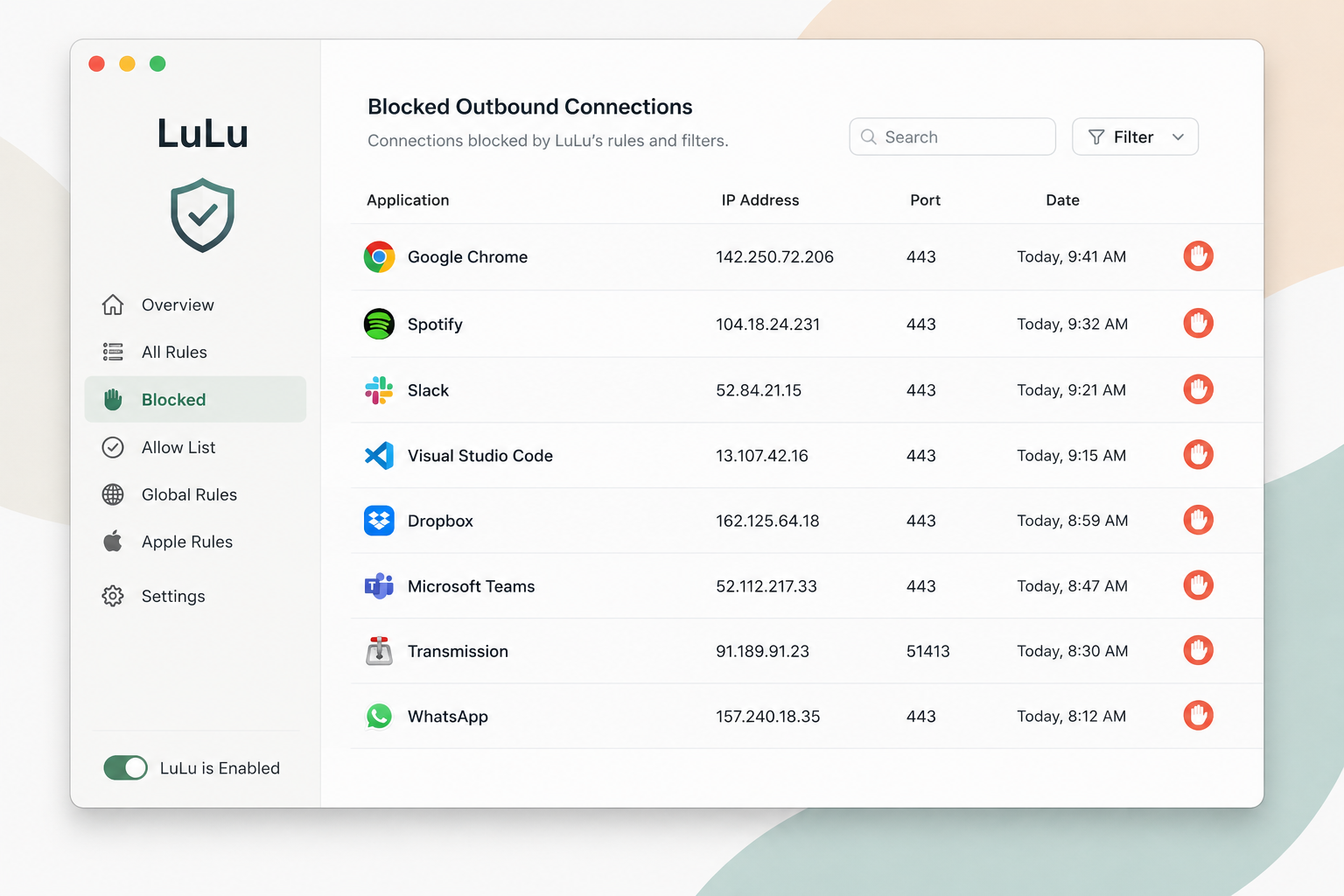Click the magnifier icon in Search field

(869, 136)
